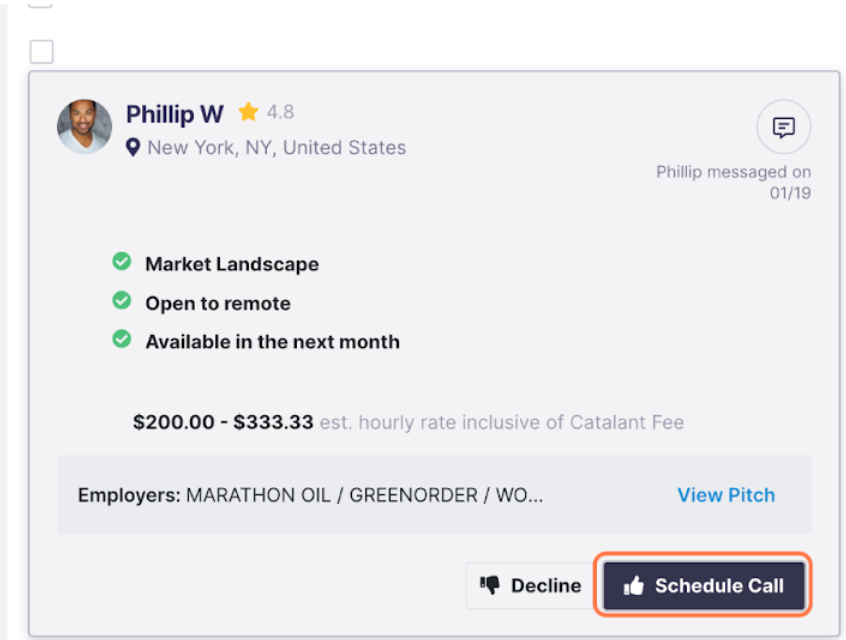The width and height of the screenshot is (846, 640).
Task: Click the Schedule Call button label
Action: click(719, 585)
